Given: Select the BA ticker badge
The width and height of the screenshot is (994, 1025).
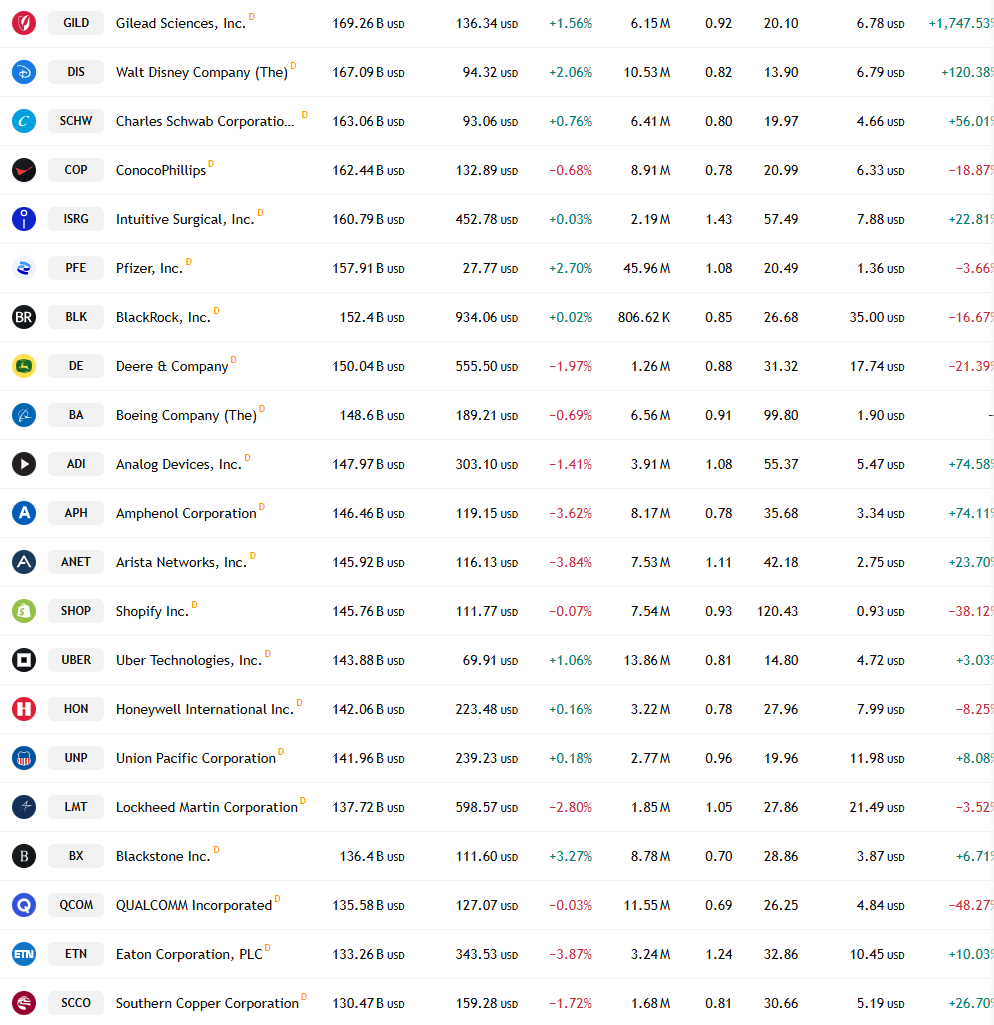Looking at the screenshot, I should click(76, 415).
